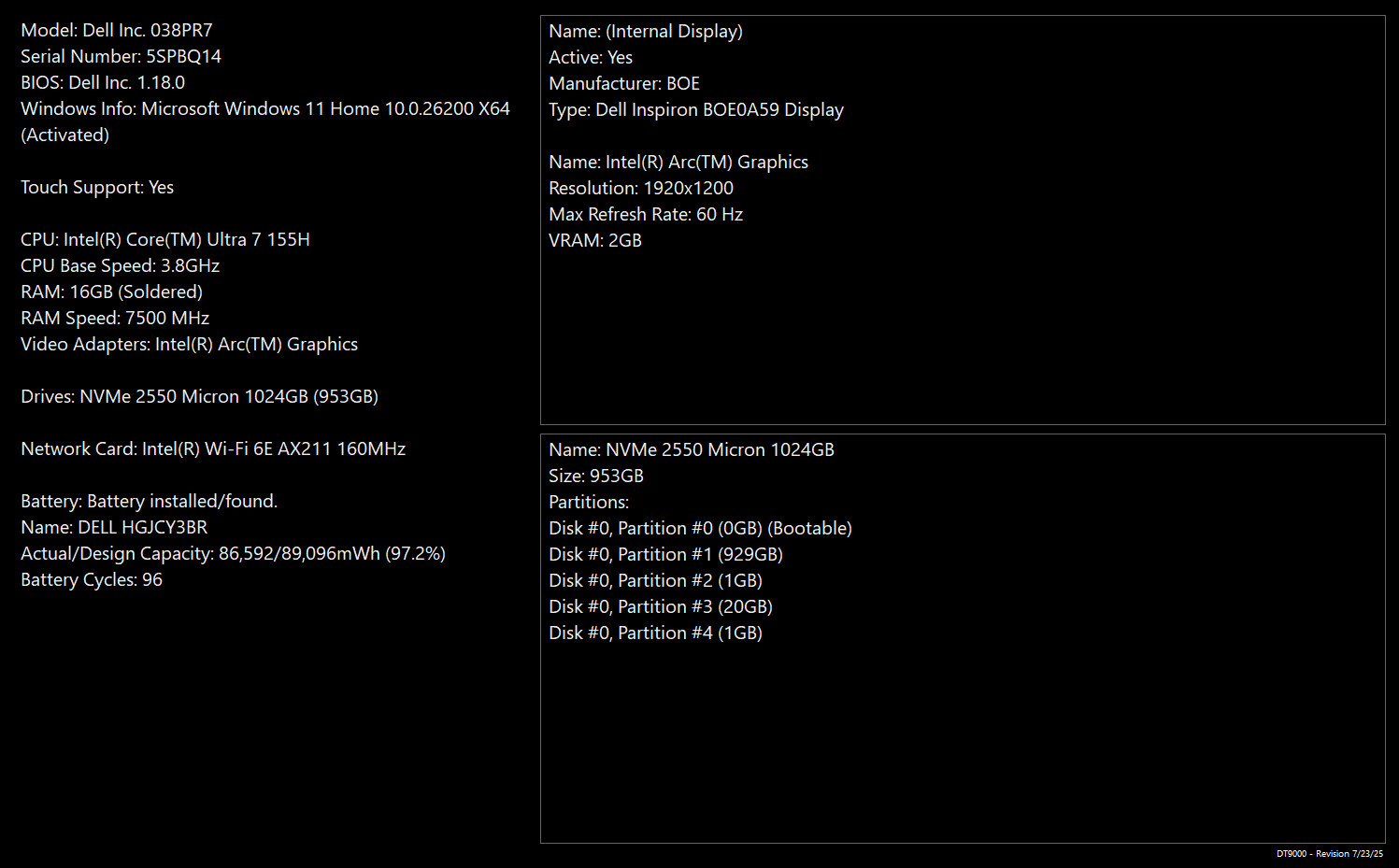Click the DT9000 - Revision 7/23/25 footer text
Image resolution: width=1399 pixels, height=868 pixels.
(x=1330, y=854)
